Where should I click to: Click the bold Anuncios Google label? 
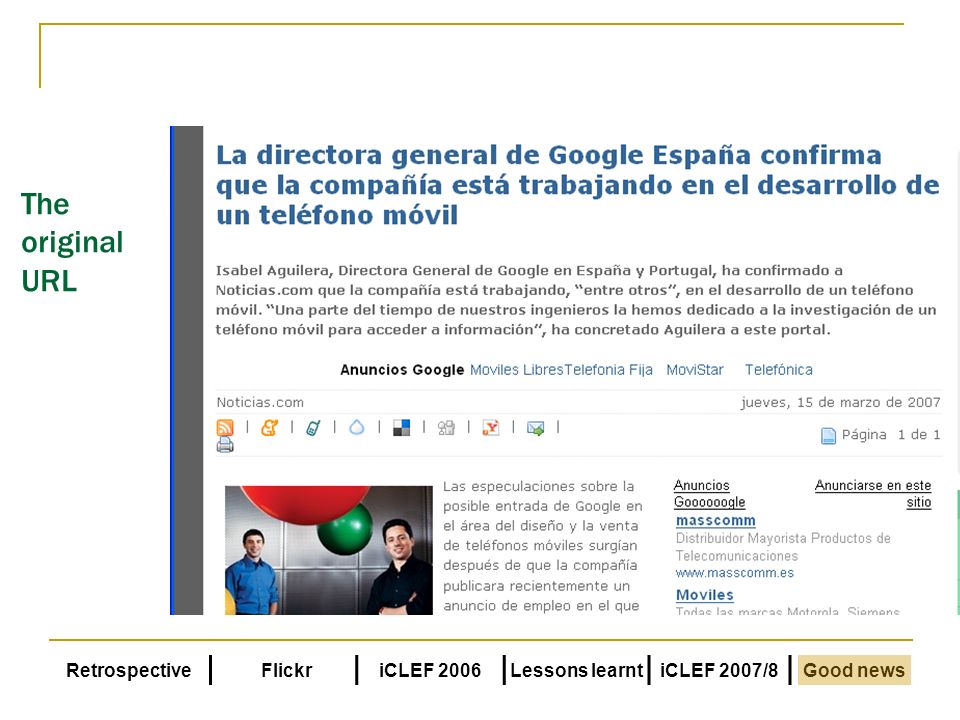(x=402, y=370)
